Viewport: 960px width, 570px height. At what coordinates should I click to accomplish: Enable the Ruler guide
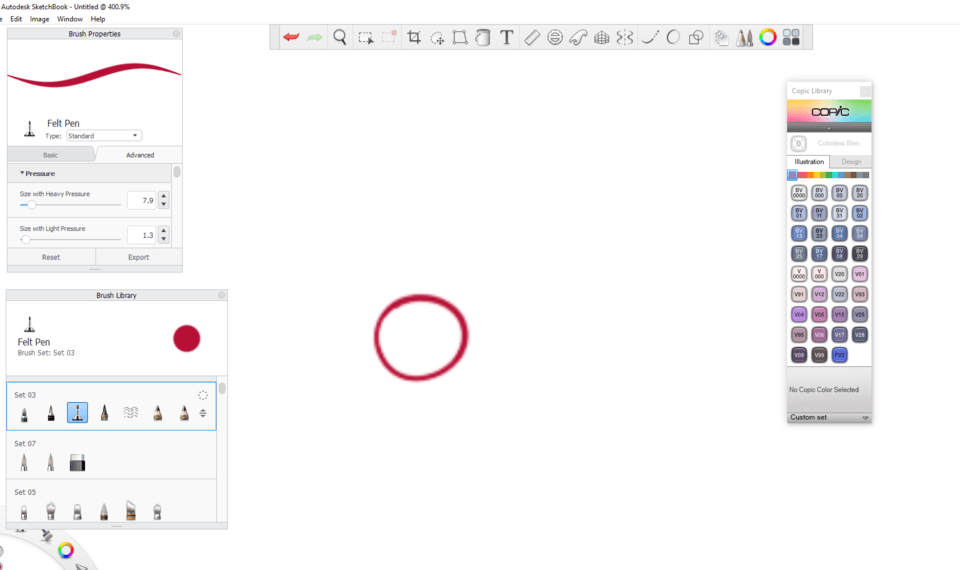[x=531, y=37]
